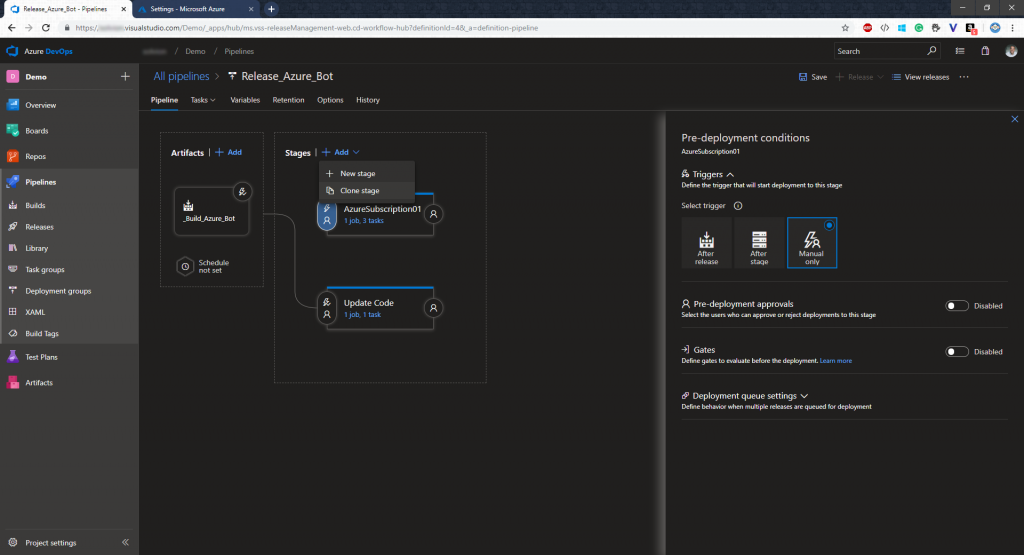Open post-deployment conditions of Update Code stage
The height and width of the screenshot is (555, 1024).
[x=433, y=308]
